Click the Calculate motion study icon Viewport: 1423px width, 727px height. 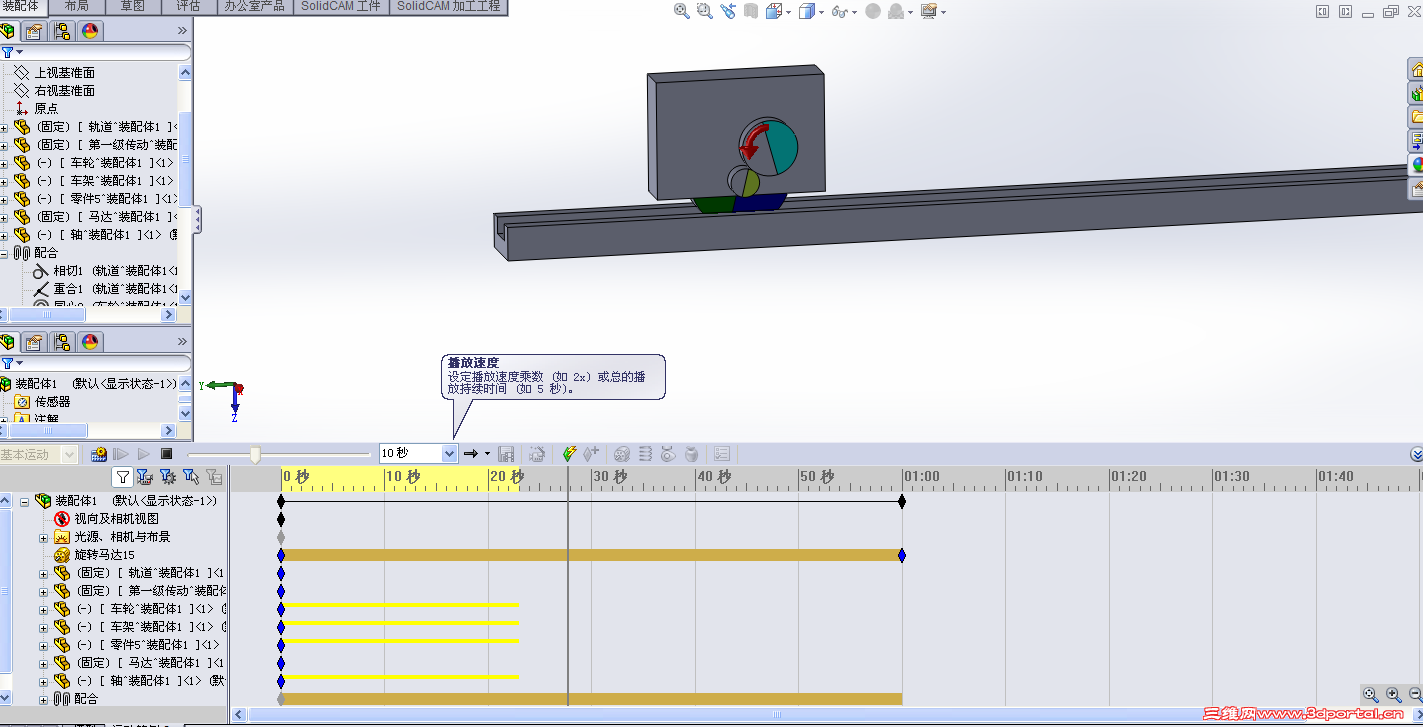click(99, 454)
